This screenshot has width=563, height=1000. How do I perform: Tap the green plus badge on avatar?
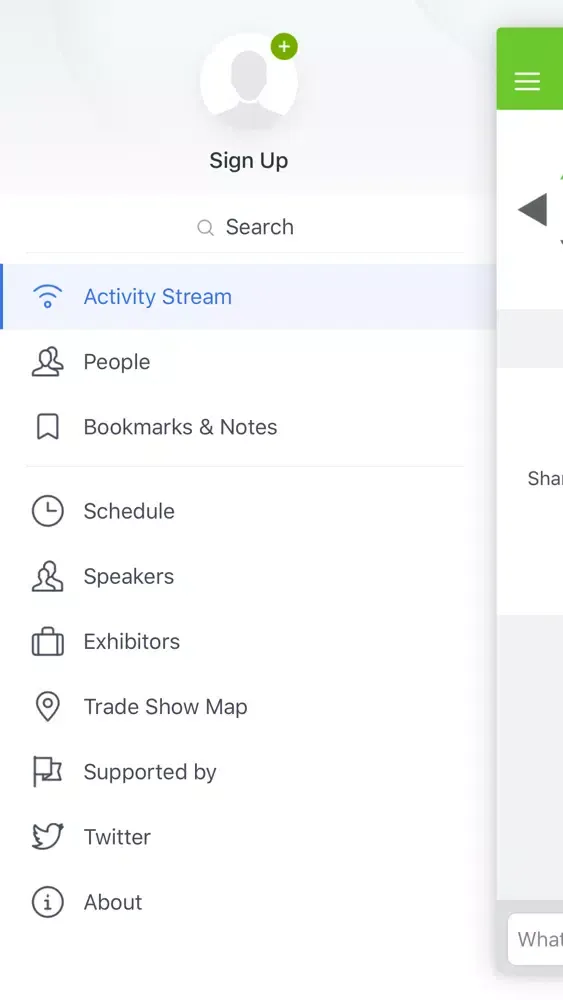pyautogui.click(x=284, y=47)
